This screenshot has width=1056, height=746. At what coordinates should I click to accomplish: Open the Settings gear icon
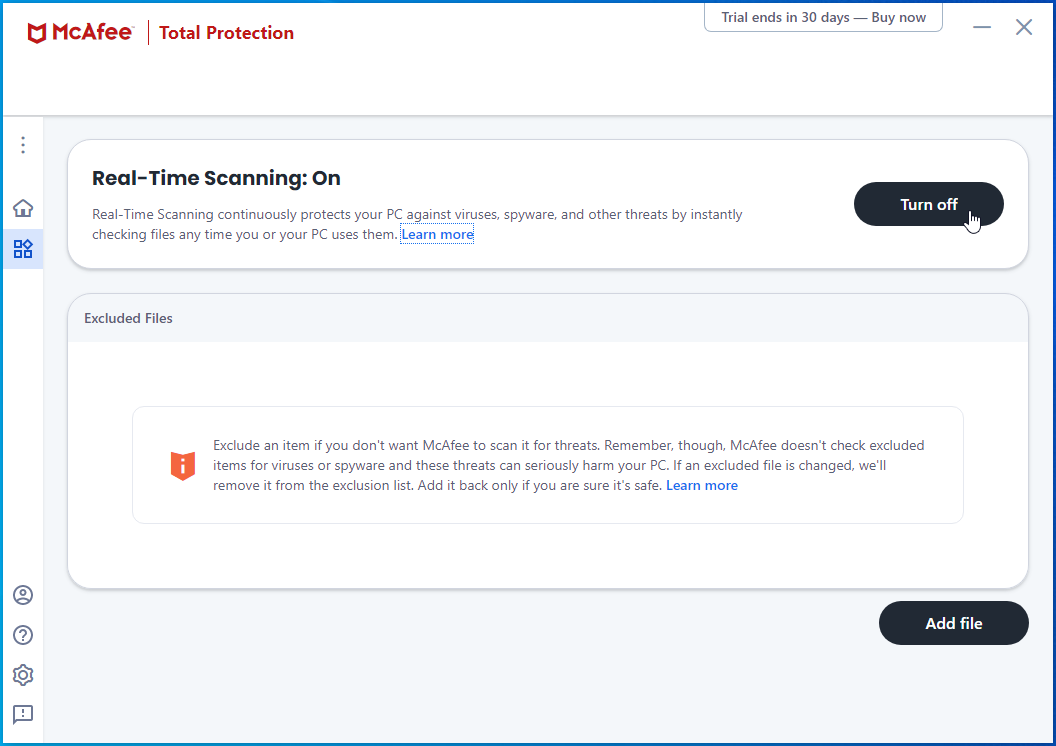(x=23, y=675)
